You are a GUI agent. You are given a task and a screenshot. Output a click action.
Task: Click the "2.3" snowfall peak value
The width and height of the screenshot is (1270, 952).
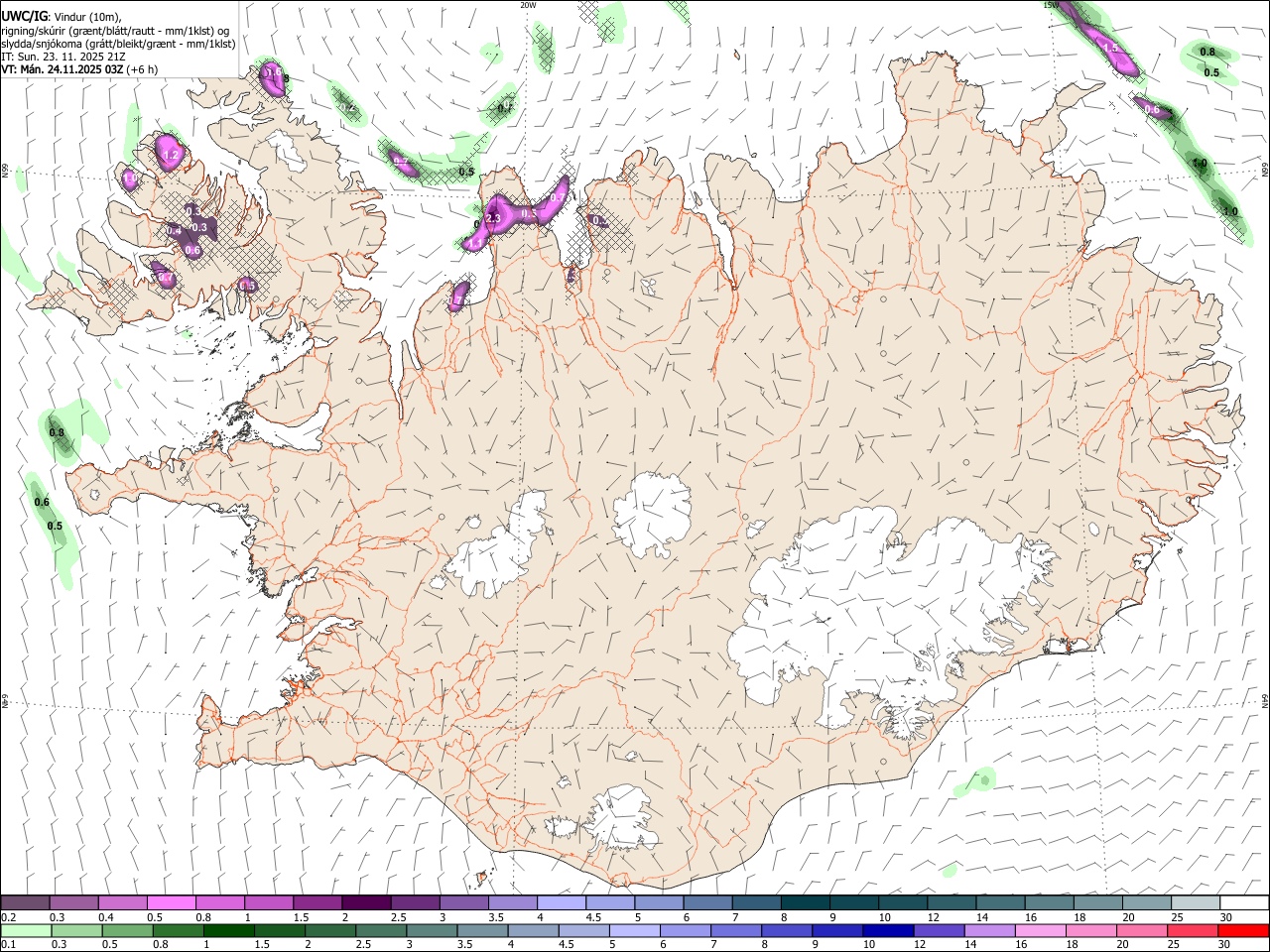point(495,218)
